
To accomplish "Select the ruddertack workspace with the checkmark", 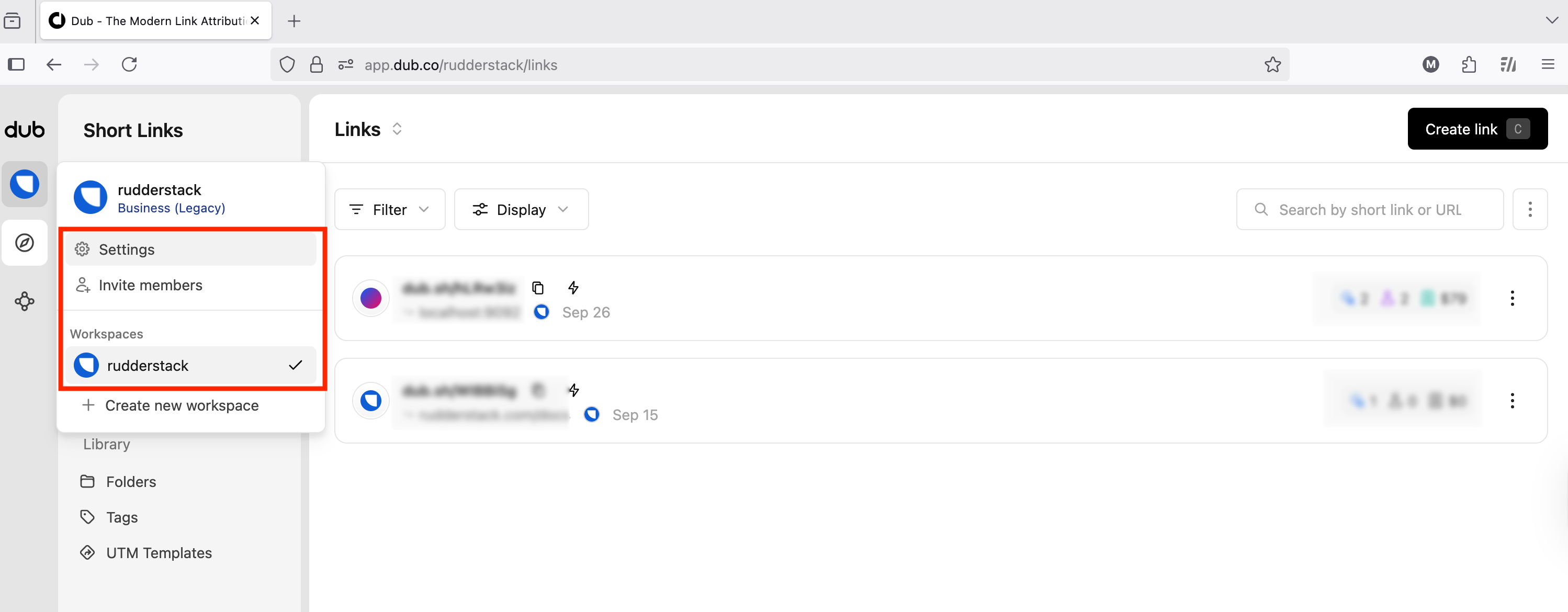I will 148,365.
